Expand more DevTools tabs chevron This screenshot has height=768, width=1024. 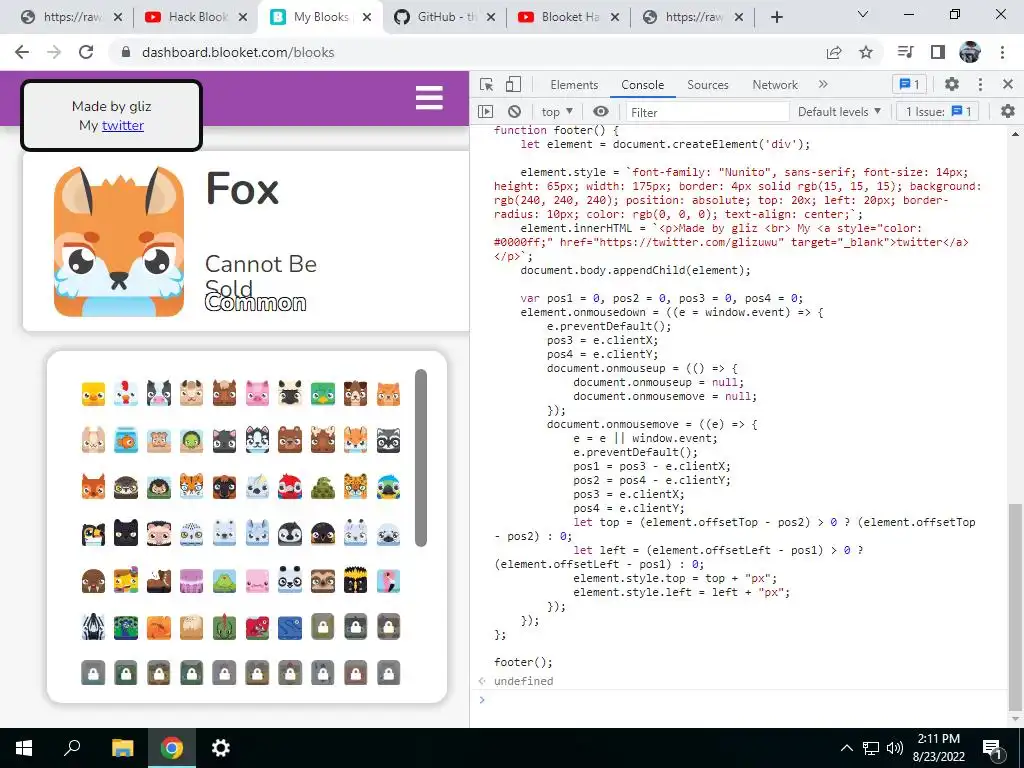point(823,84)
